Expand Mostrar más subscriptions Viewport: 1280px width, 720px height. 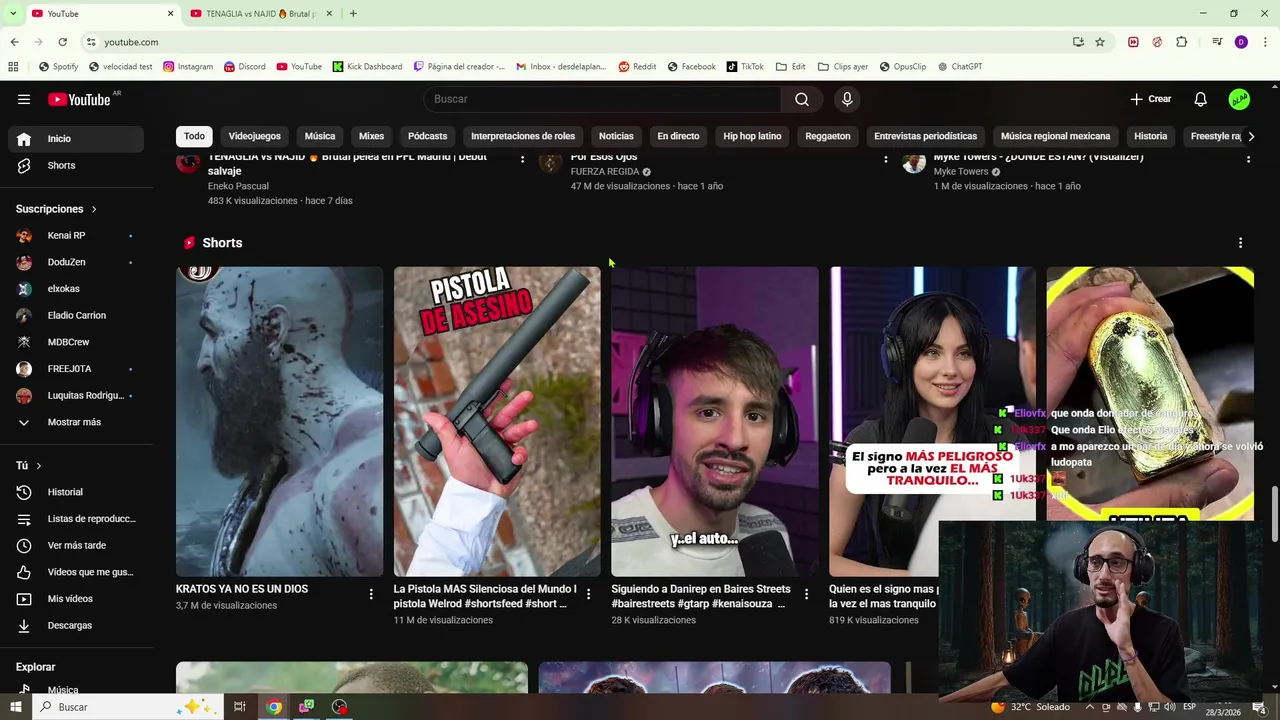[76, 422]
